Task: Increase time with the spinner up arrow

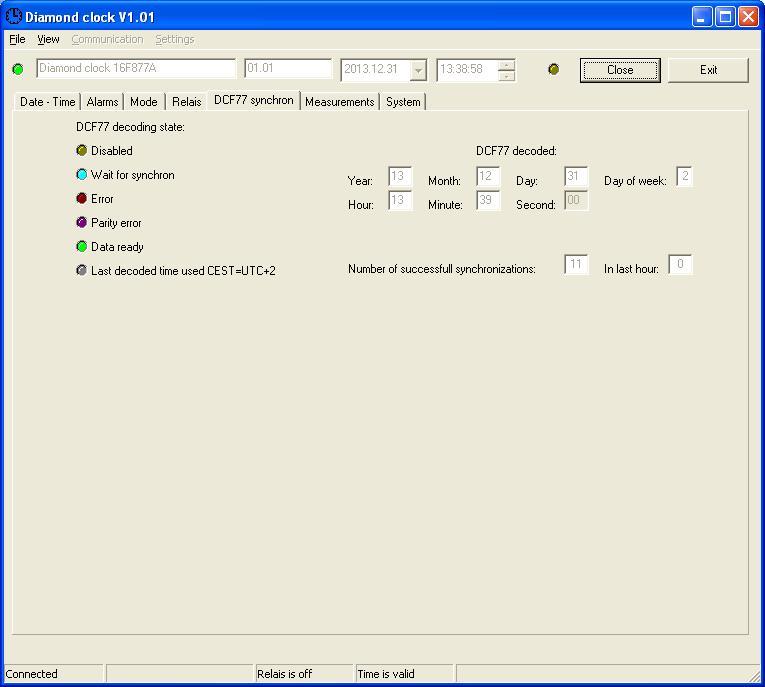Action: (x=507, y=65)
